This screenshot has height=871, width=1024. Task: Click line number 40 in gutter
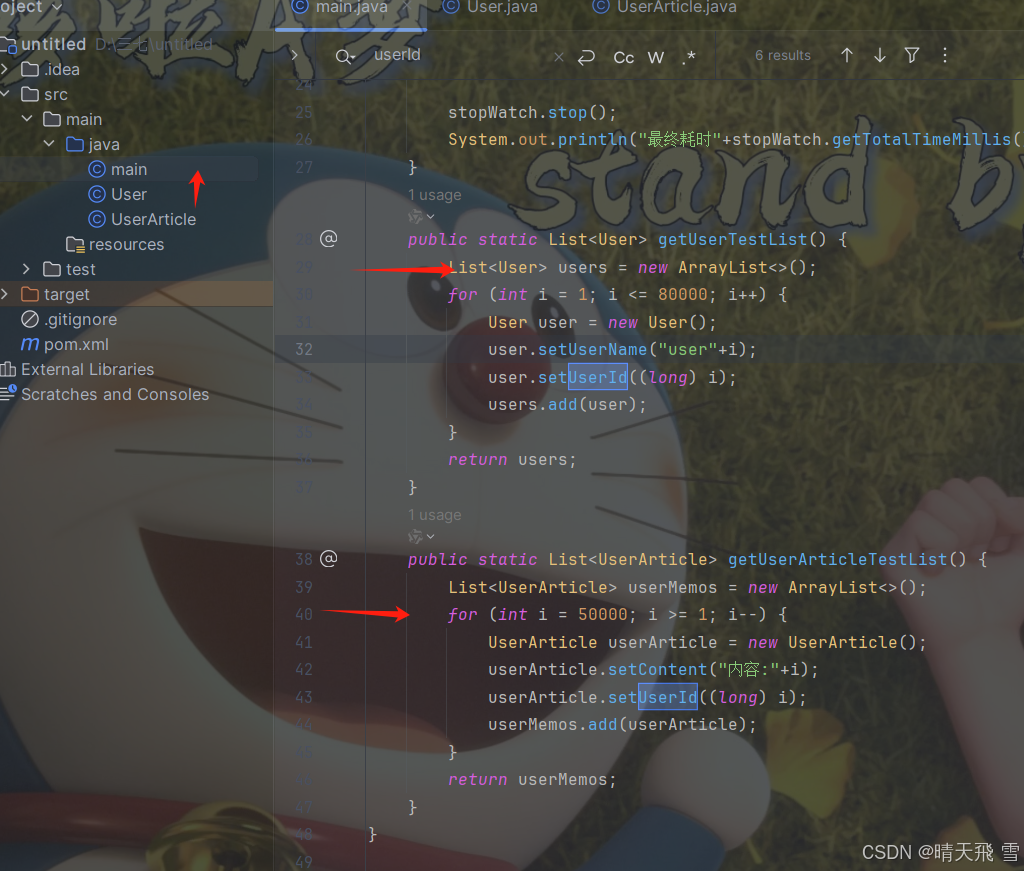pyautogui.click(x=304, y=614)
